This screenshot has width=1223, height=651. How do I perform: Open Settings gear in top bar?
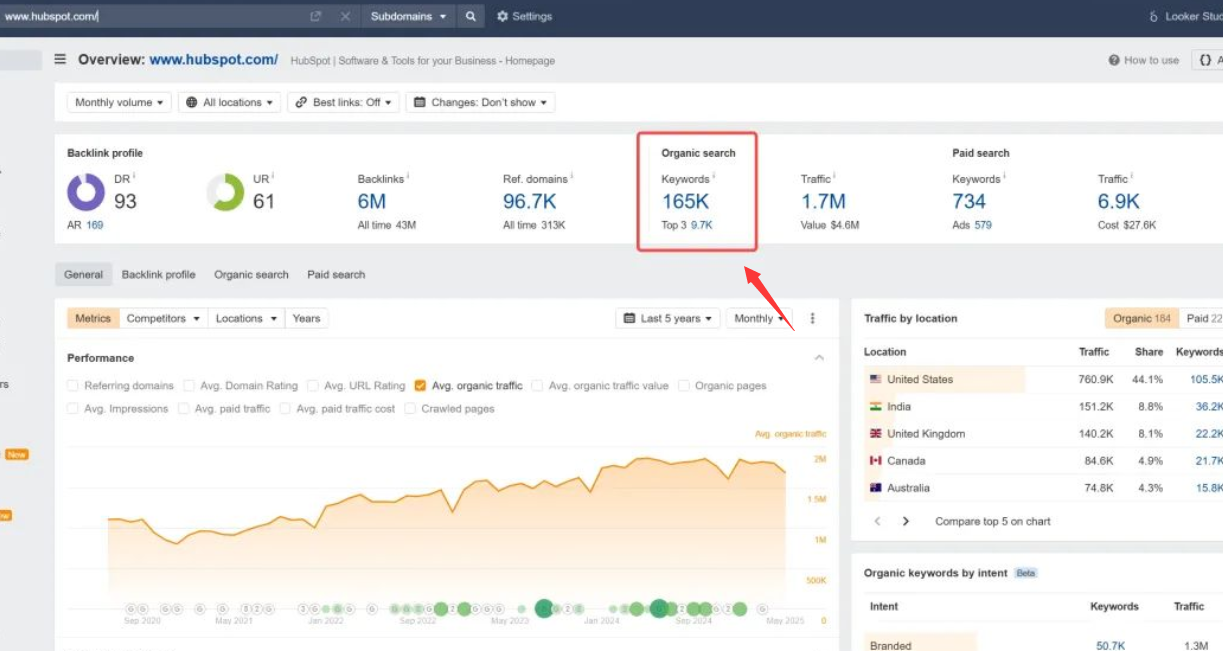pos(524,16)
